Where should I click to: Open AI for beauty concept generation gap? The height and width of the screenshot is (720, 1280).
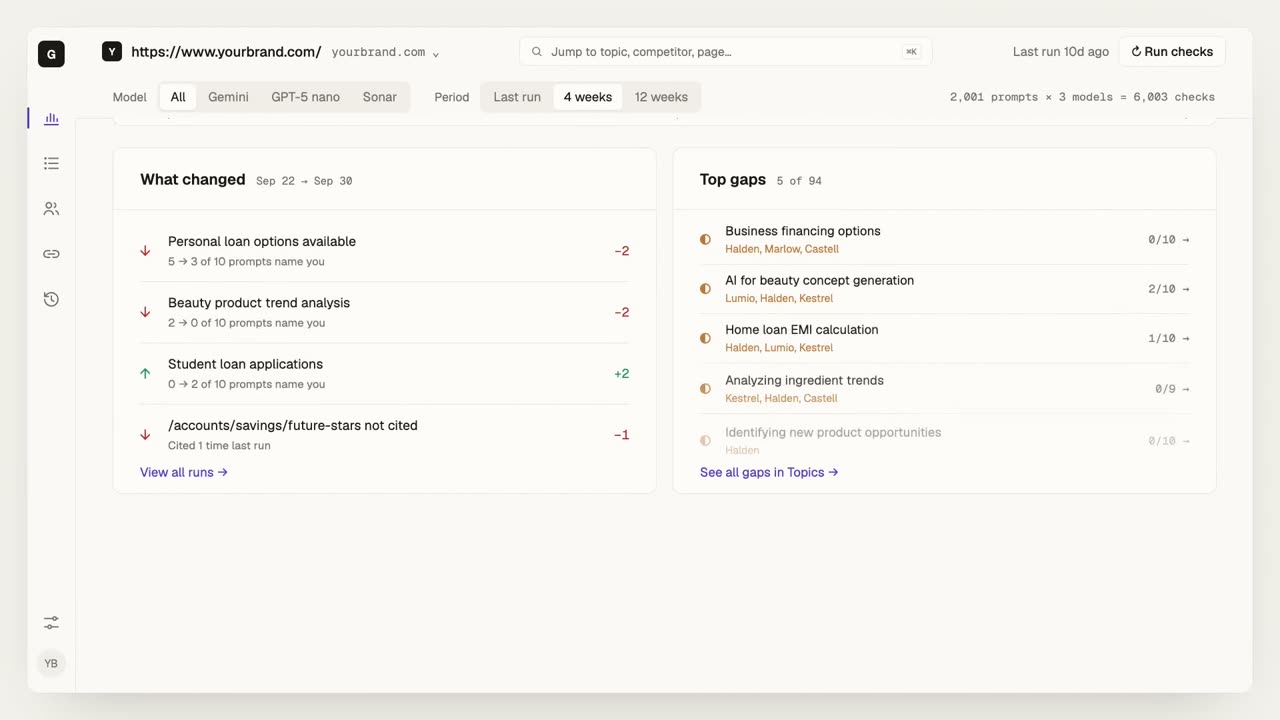tap(945, 289)
